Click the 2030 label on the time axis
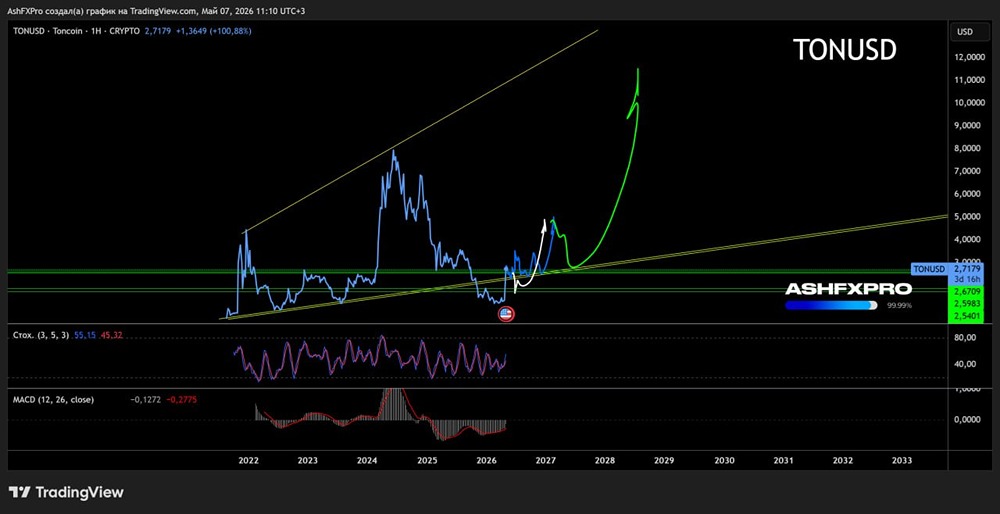Screen dimensions: 1000x514 pyautogui.click(x=724, y=460)
